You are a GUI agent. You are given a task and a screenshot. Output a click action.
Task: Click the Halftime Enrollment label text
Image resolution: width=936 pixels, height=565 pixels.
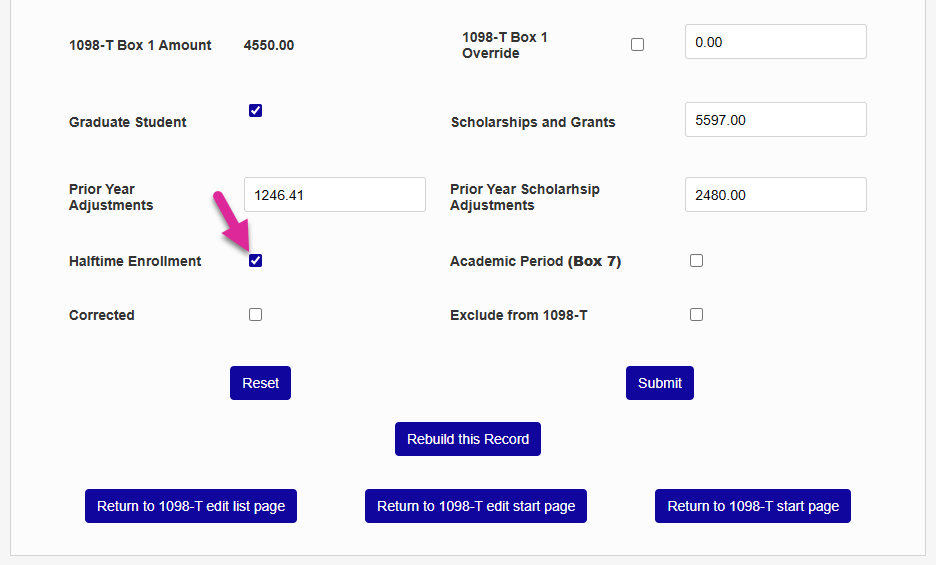pyautogui.click(x=135, y=261)
